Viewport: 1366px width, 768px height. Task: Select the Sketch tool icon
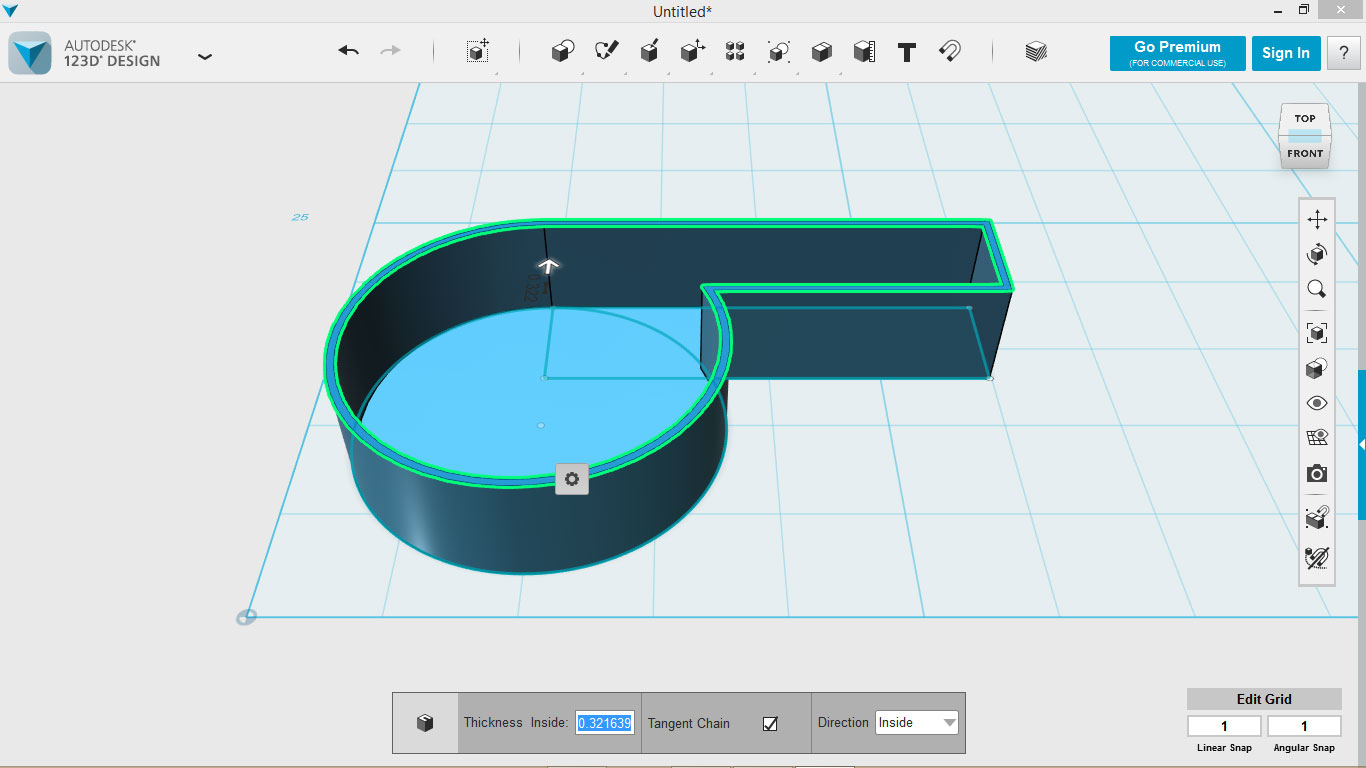pyautogui.click(x=606, y=52)
